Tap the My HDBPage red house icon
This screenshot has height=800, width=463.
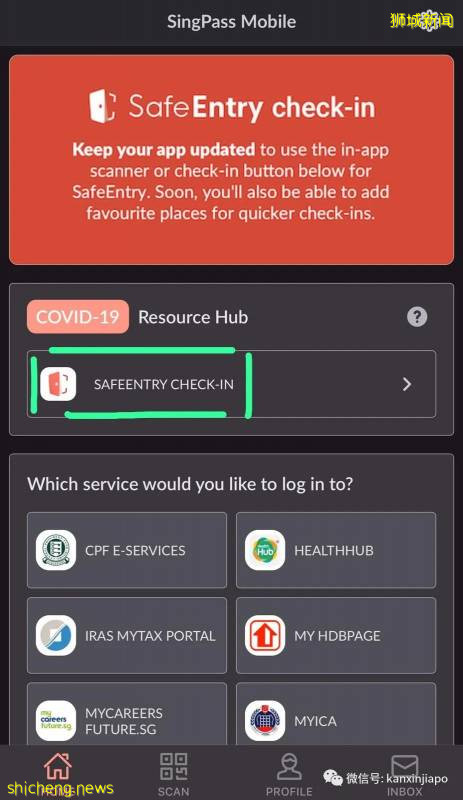pyautogui.click(x=265, y=636)
